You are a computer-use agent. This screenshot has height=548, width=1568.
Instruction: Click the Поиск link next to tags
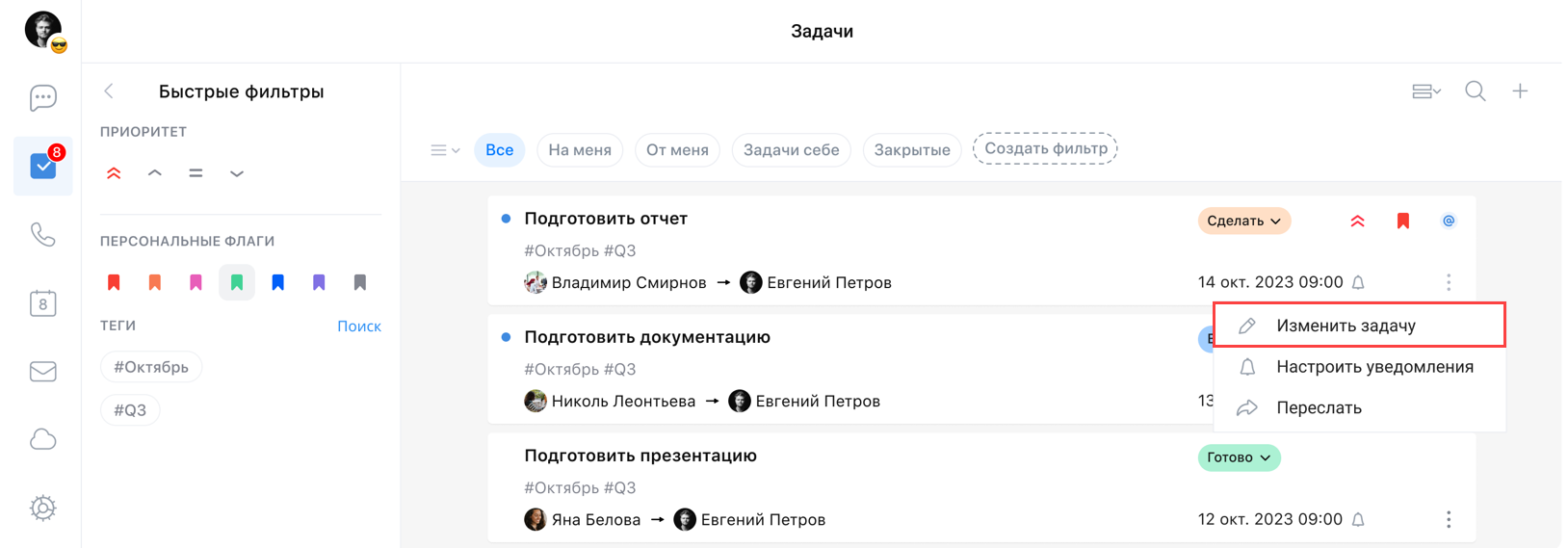click(x=358, y=326)
